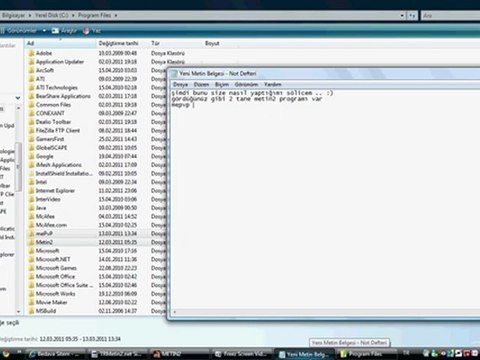Open the Biçim menu in Notepad
Screen dimensions: 480x360
(x=222, y=85)
